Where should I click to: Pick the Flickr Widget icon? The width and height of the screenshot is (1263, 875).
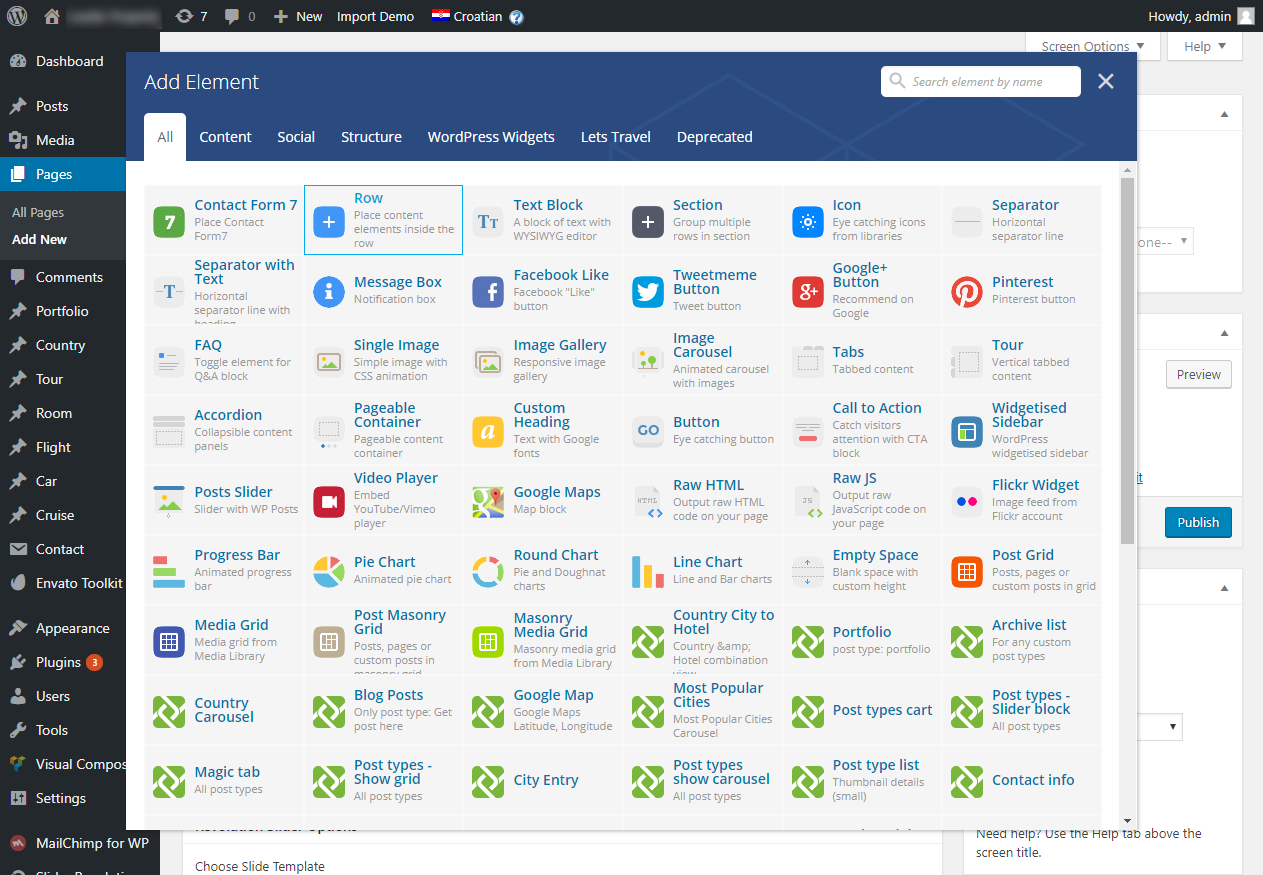(967, 502)
